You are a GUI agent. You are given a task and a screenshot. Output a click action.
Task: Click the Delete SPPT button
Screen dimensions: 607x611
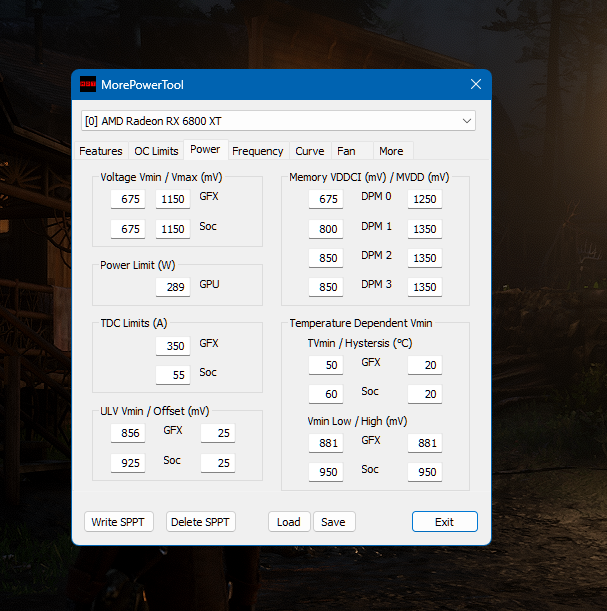pyautogui.click(x=200, y=522)
